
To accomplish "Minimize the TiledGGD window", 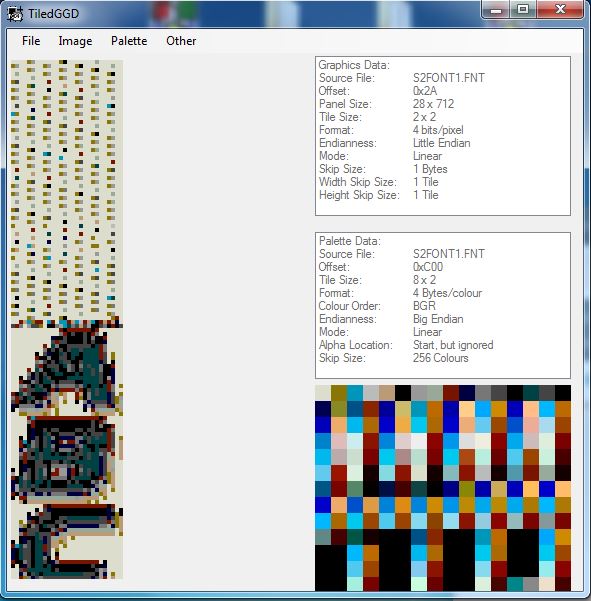I will pyautogui.click(x=496, y=9).
